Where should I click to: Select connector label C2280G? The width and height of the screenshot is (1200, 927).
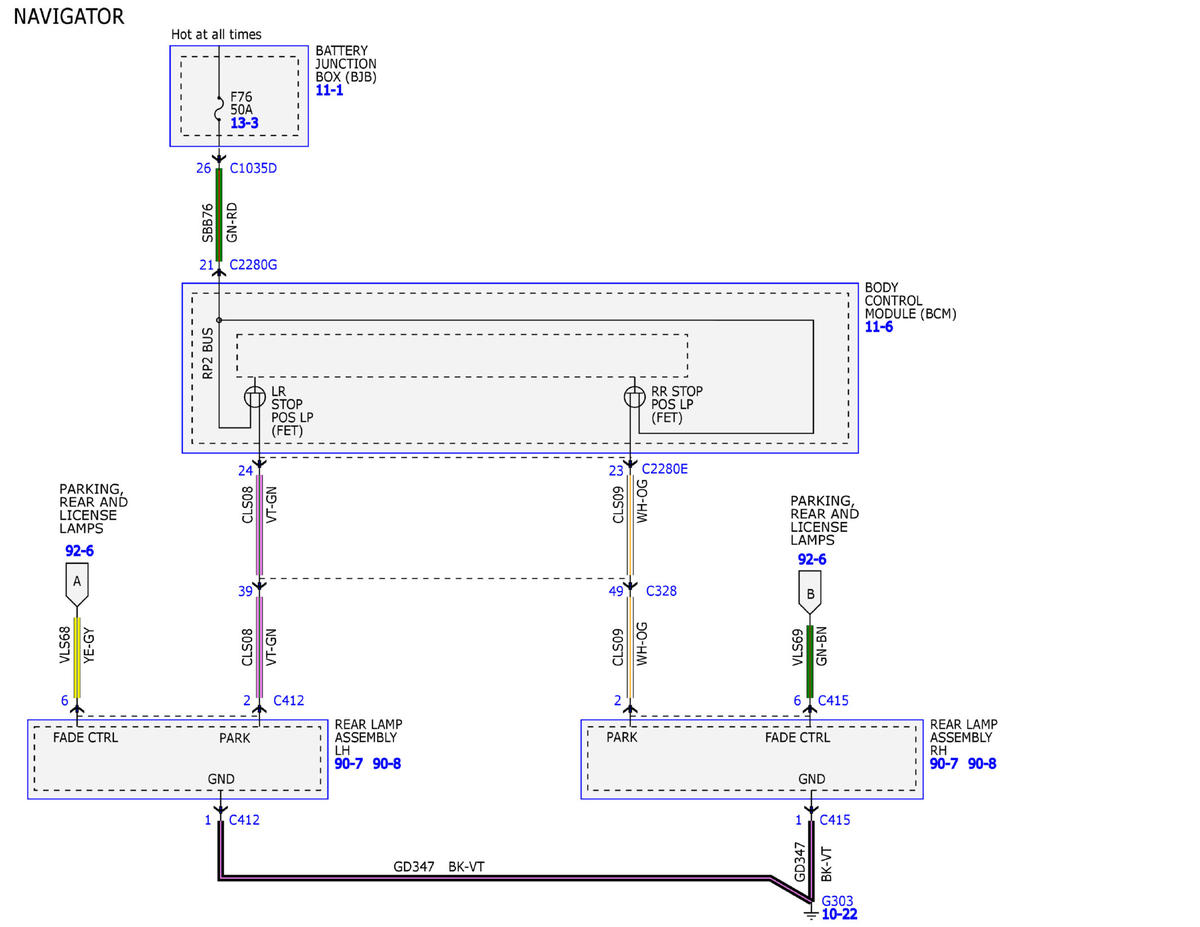[x=253, y=265]
